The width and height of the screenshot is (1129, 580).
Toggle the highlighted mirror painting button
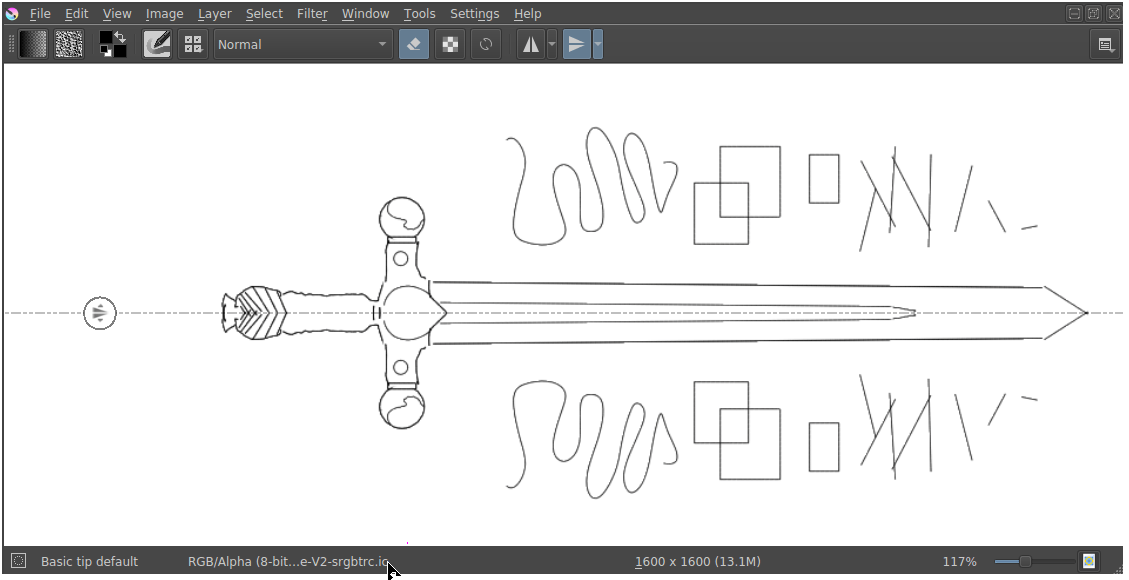(x=578, y=43)
